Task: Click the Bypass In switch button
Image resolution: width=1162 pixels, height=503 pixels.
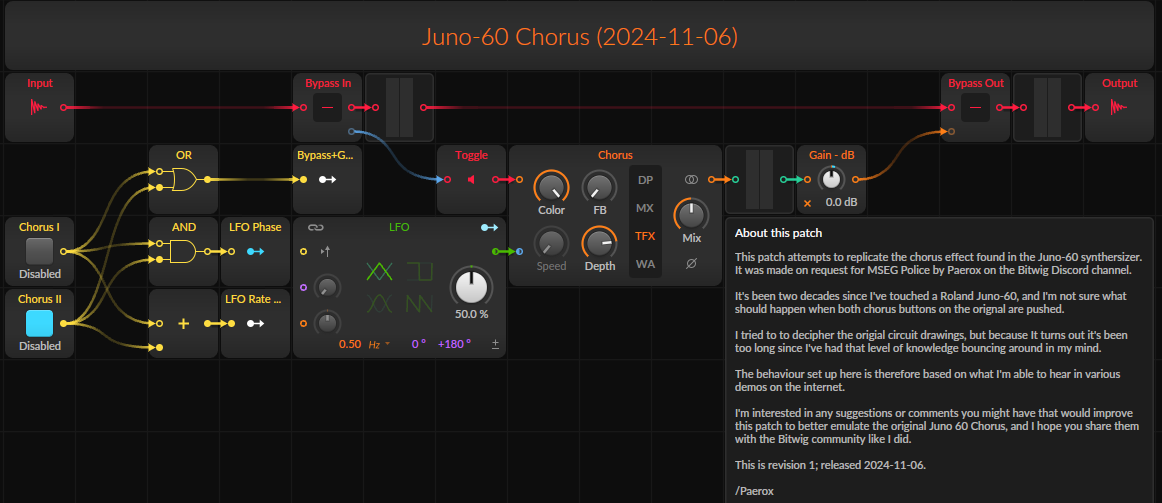Action: tap(328, 107)
